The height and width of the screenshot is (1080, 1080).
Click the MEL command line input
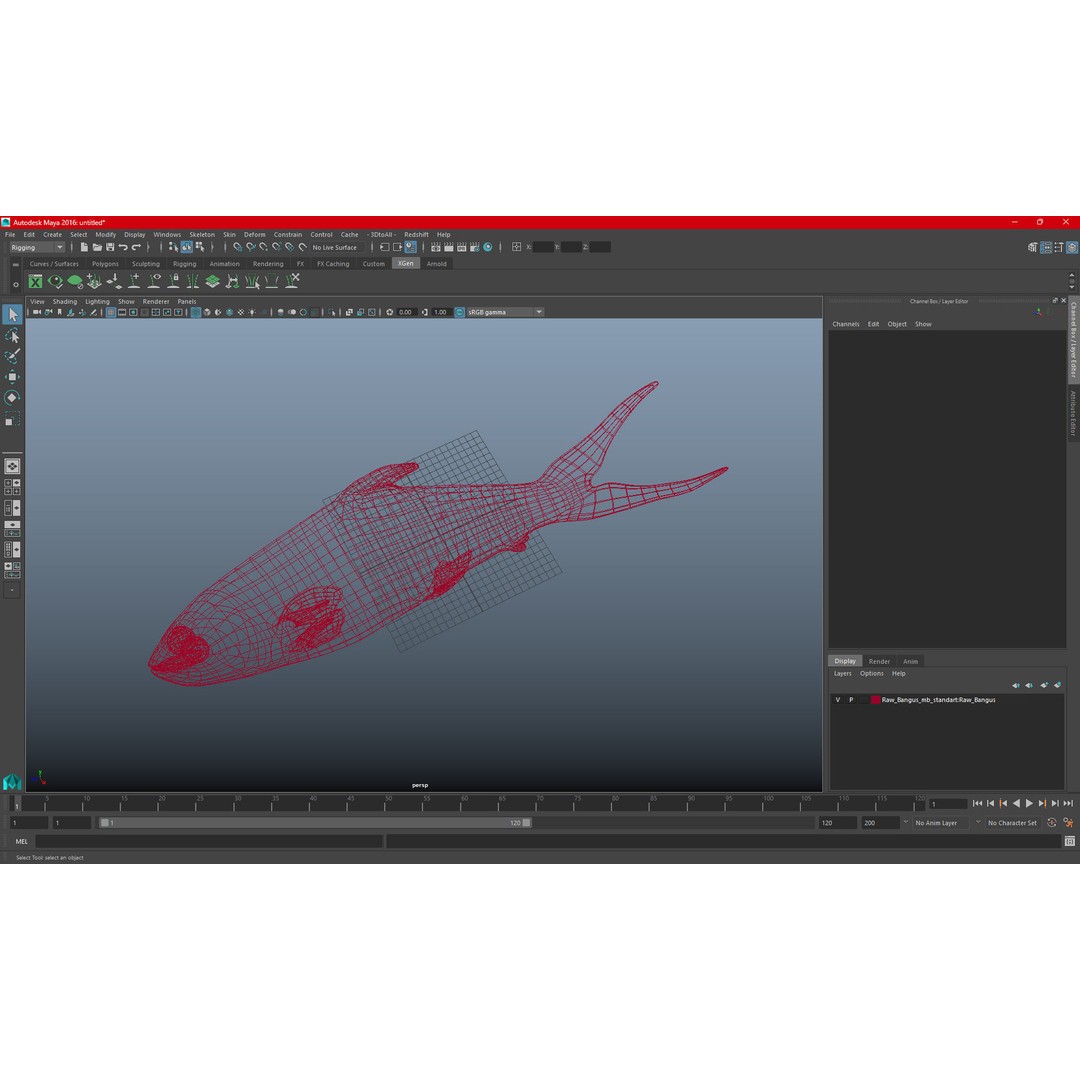[209, 841]
